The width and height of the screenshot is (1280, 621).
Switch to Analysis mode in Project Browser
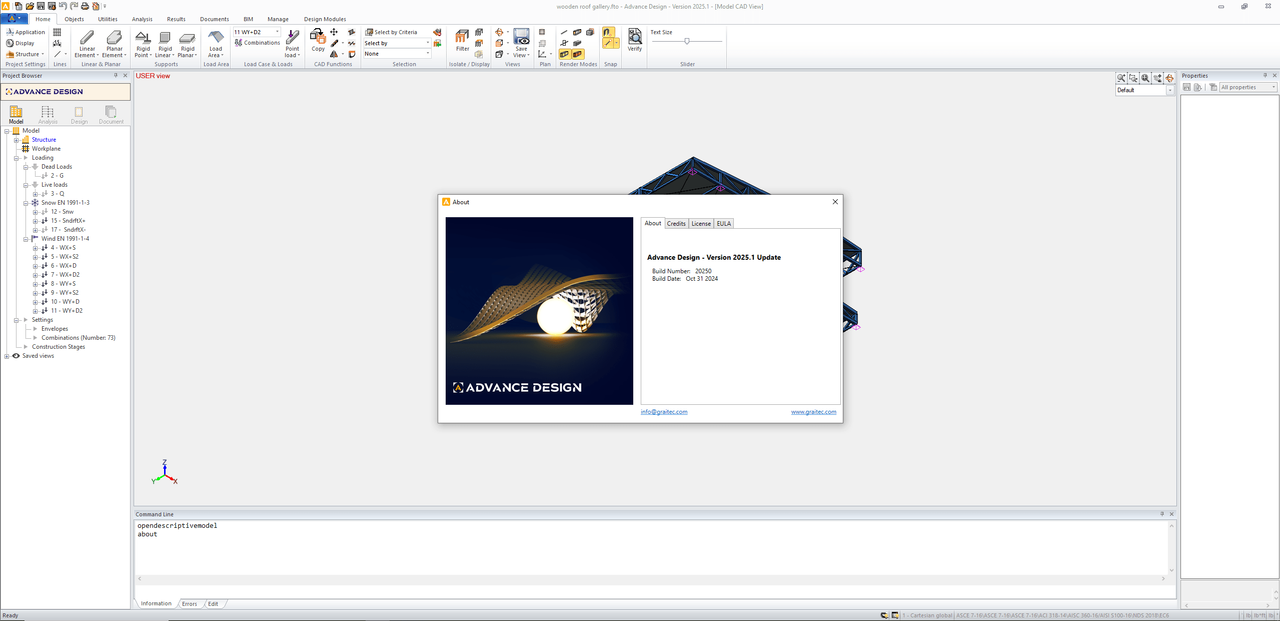tap(47, 114)
